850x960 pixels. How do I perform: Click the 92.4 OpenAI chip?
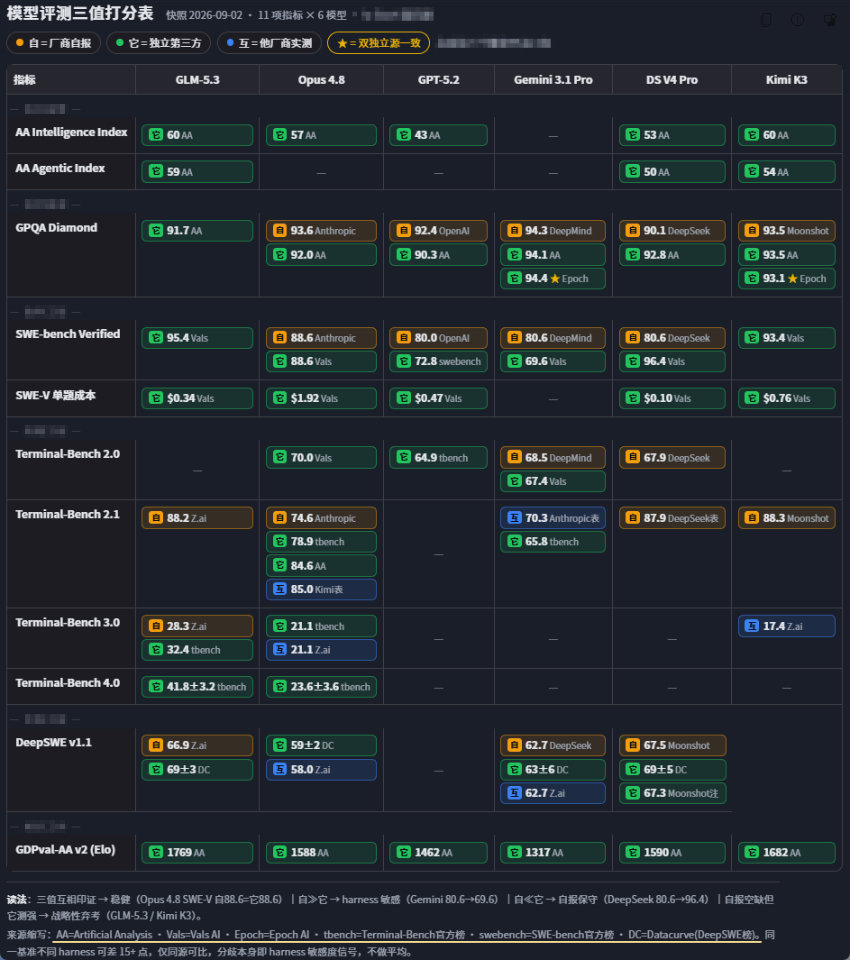tap(438, 231)
